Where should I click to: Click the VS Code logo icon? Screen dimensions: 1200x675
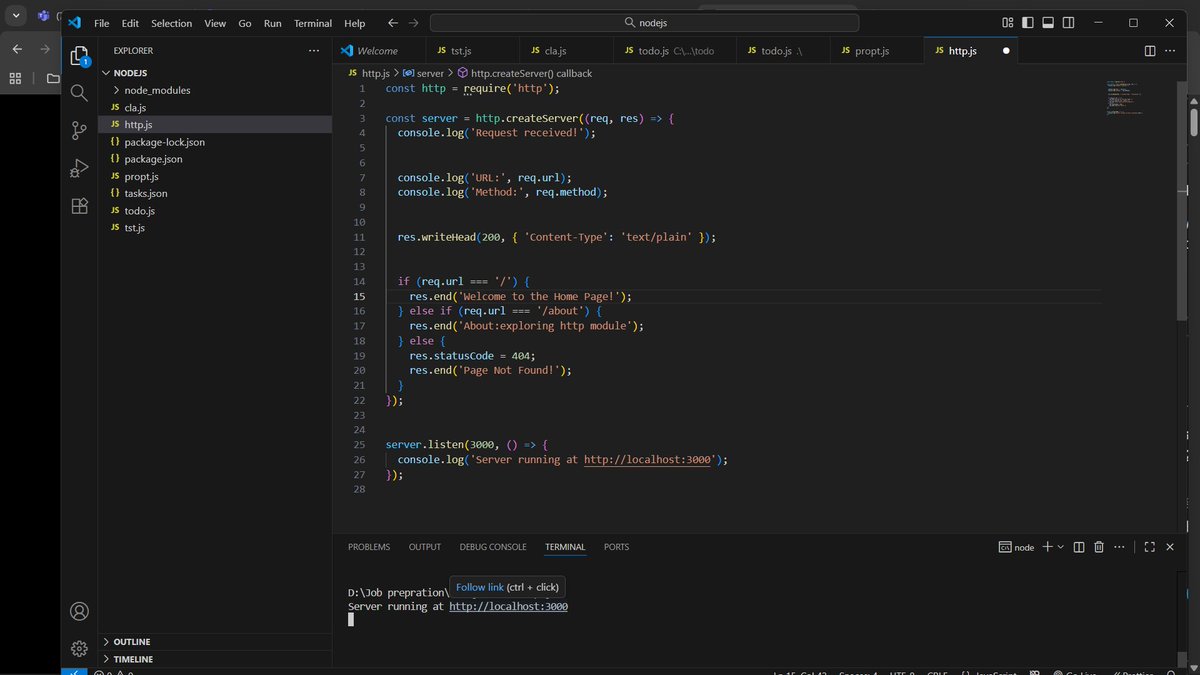[x=74, y=22]
